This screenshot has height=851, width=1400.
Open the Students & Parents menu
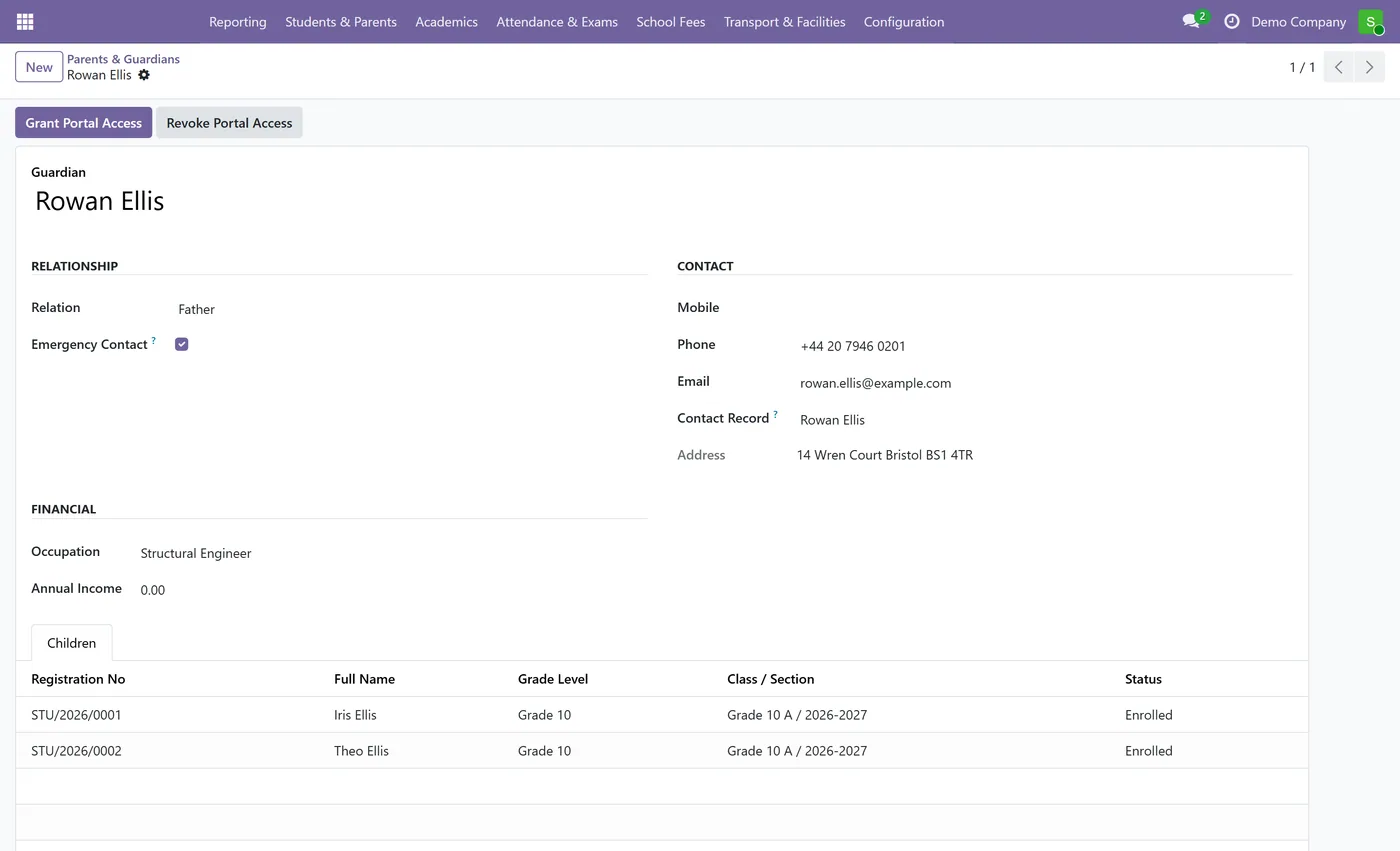pyautogui.click(x=341, y=21)
